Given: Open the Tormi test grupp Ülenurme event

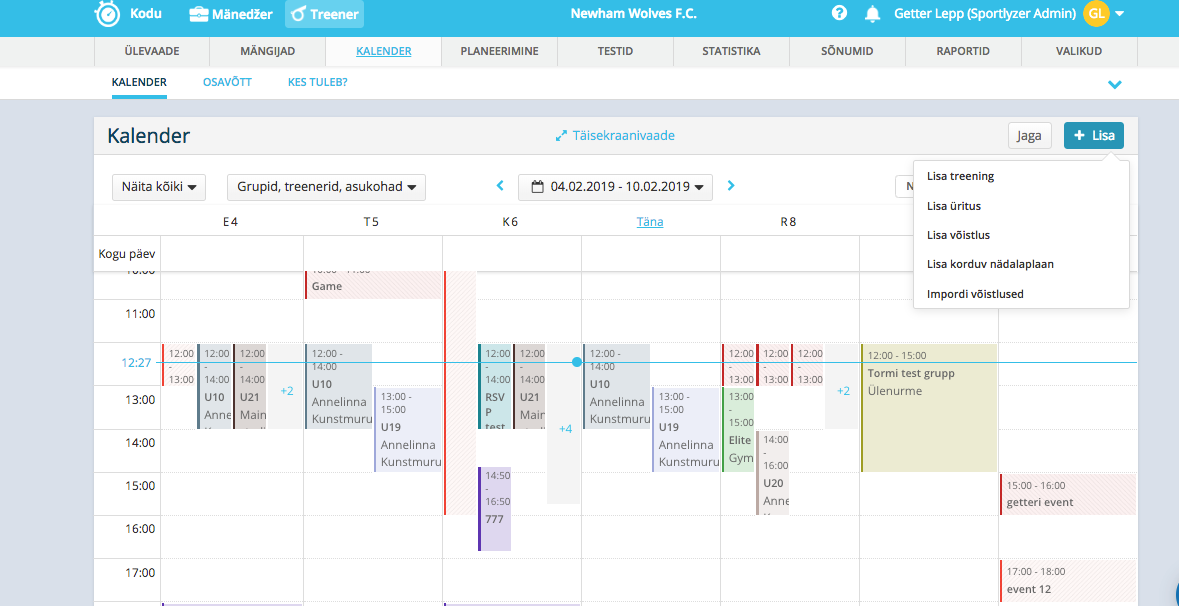Looking at the screenshot, I should [x=929, y=408].
